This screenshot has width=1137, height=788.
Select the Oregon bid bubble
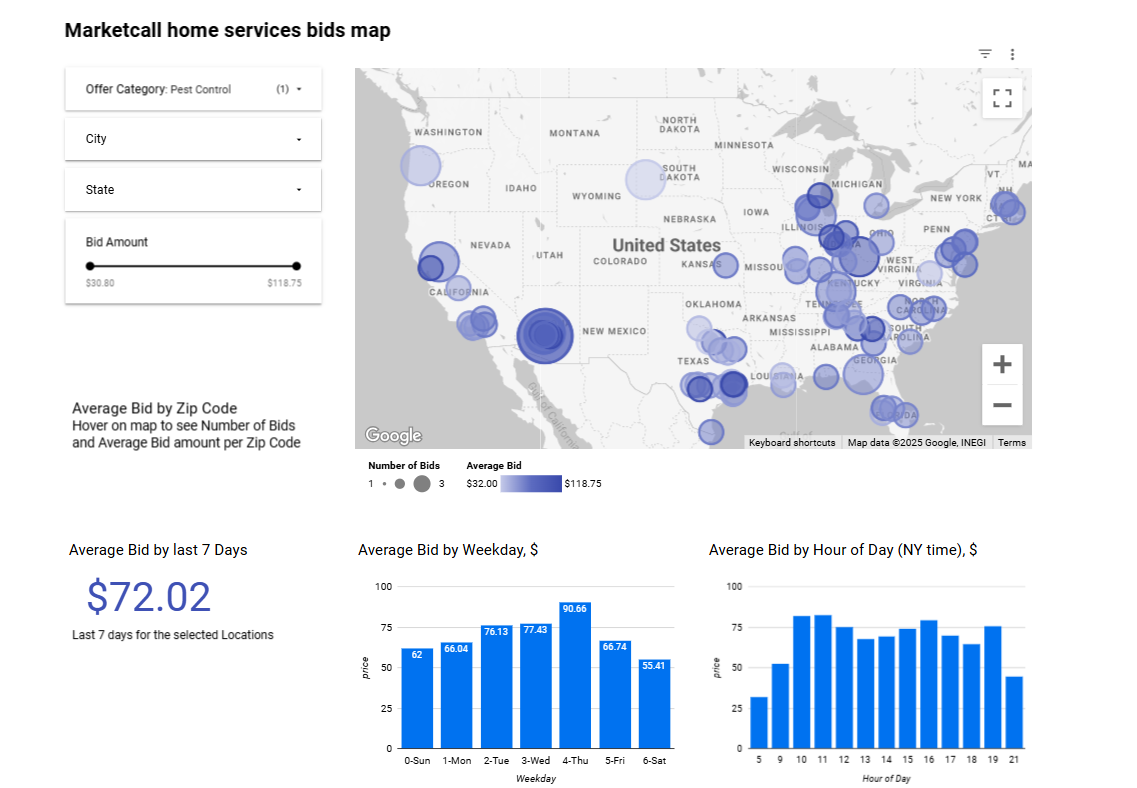coord(421,165)
